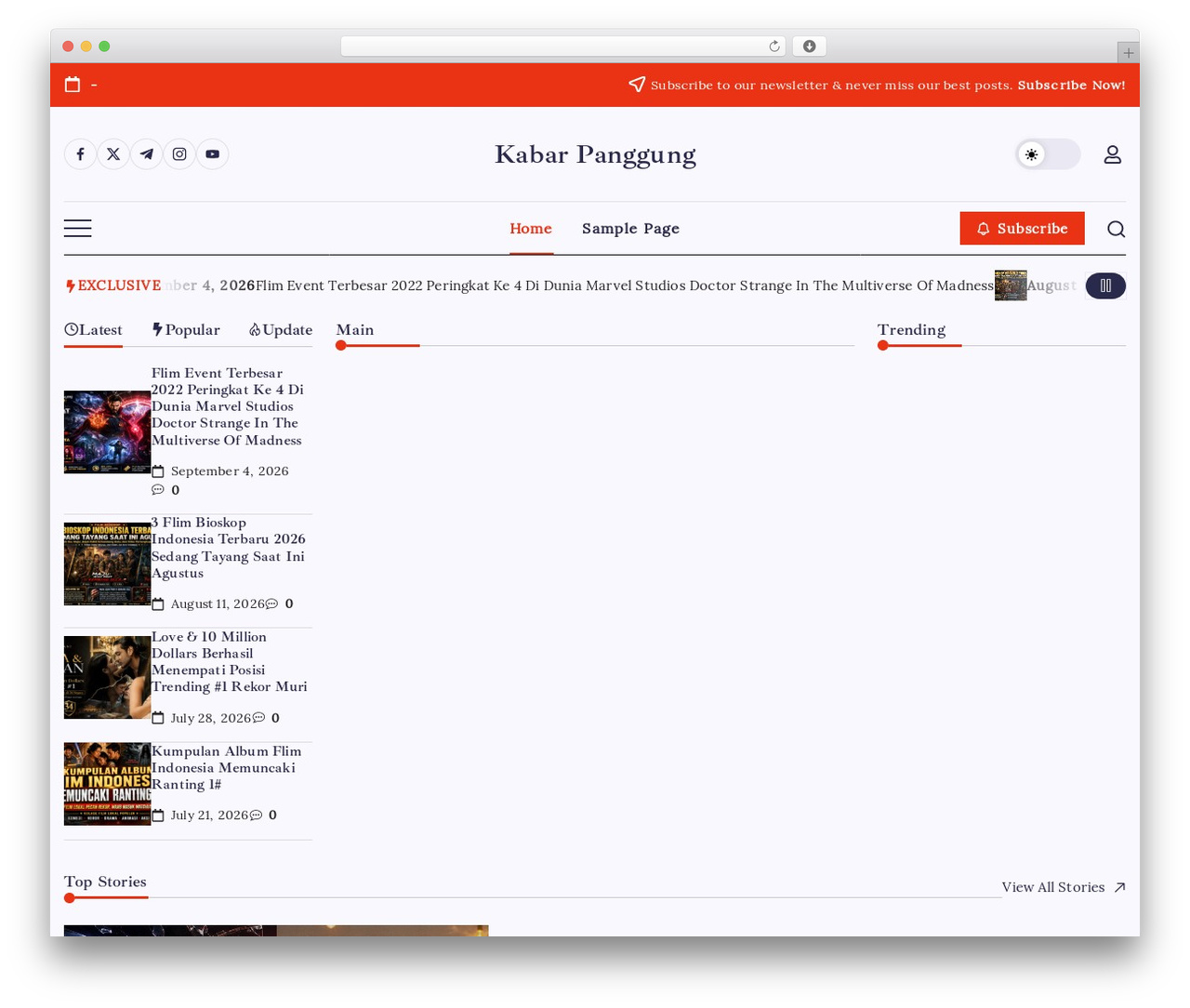Click the browser address bar
This screenshot has width=1190, height=1008.
tap(563, 46)
